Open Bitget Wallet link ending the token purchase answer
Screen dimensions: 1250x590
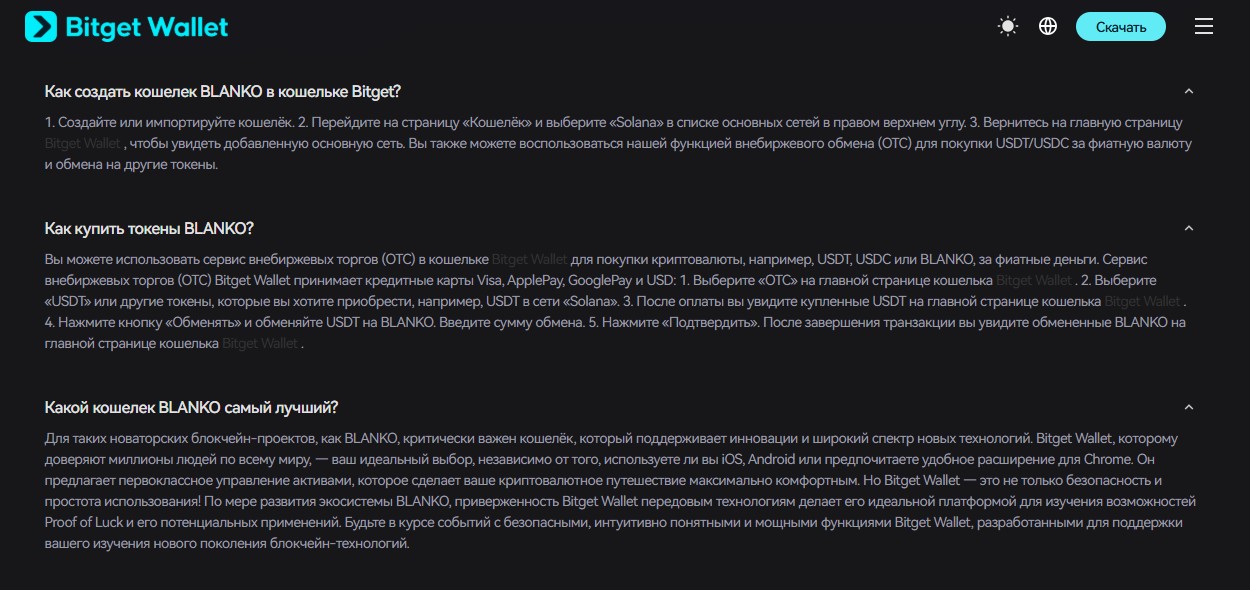tap(260, 344)
